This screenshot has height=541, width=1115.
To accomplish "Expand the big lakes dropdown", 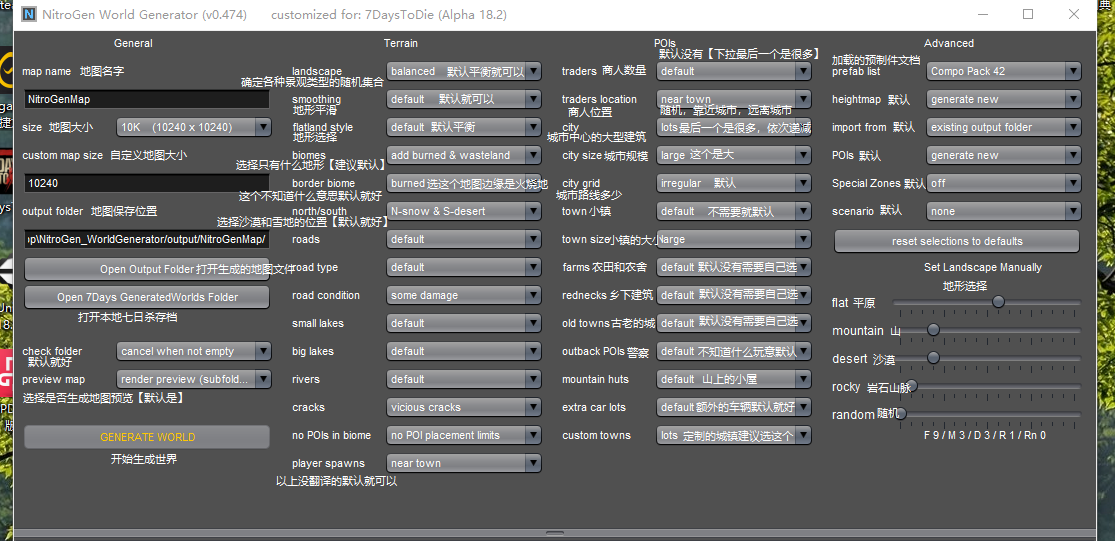I will point(464,351).
